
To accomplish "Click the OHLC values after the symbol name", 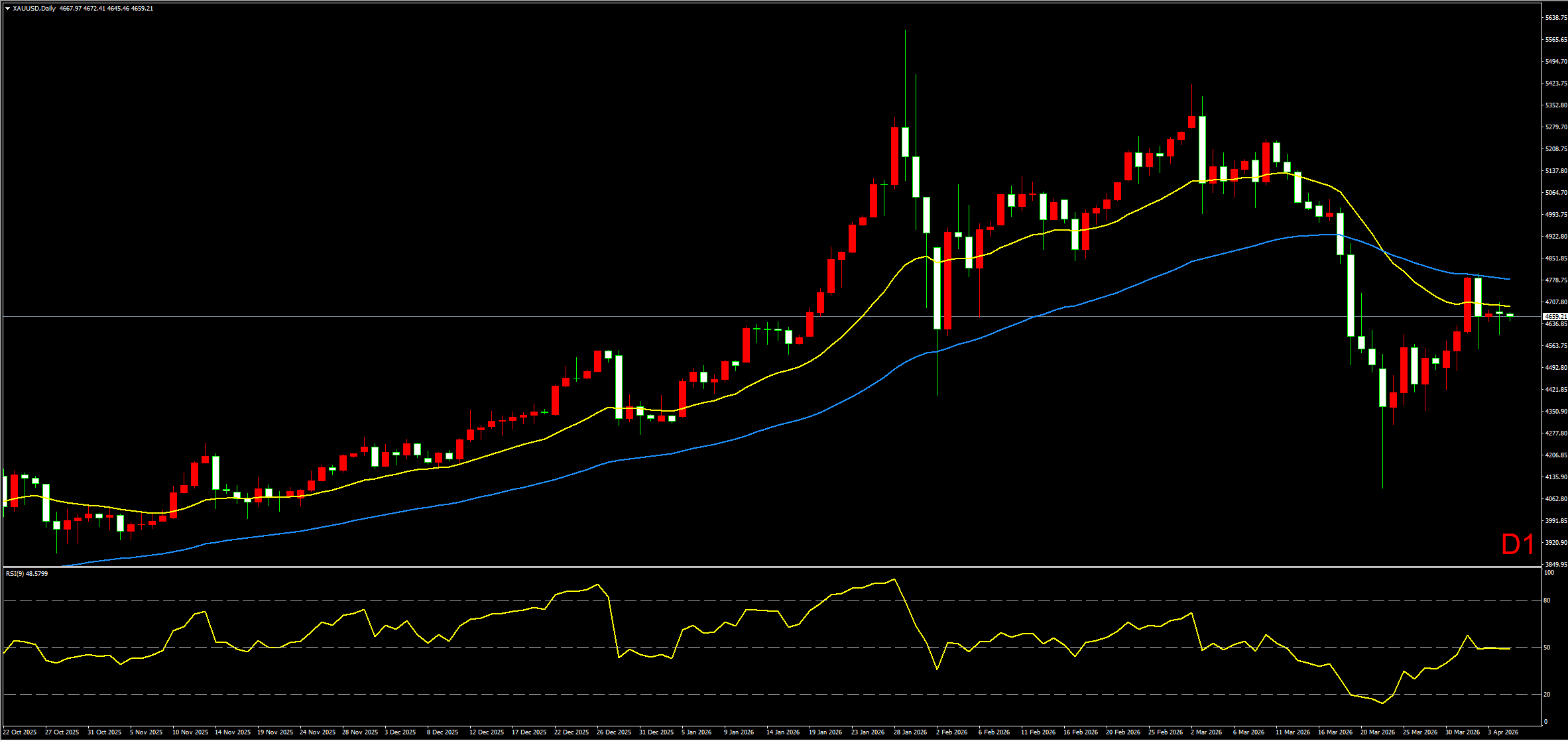I will 106,9.
